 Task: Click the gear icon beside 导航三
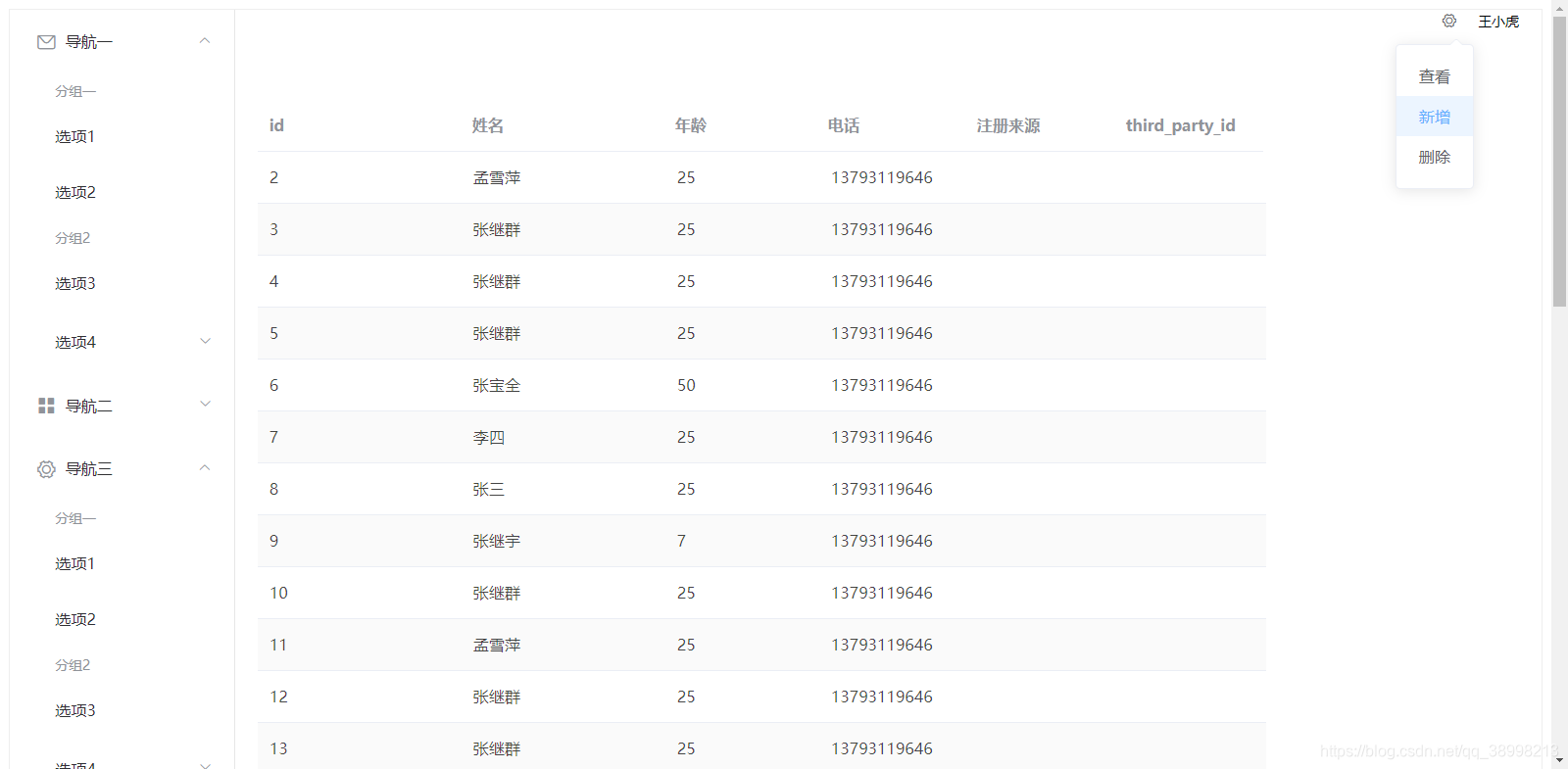[x=46, y=469]
